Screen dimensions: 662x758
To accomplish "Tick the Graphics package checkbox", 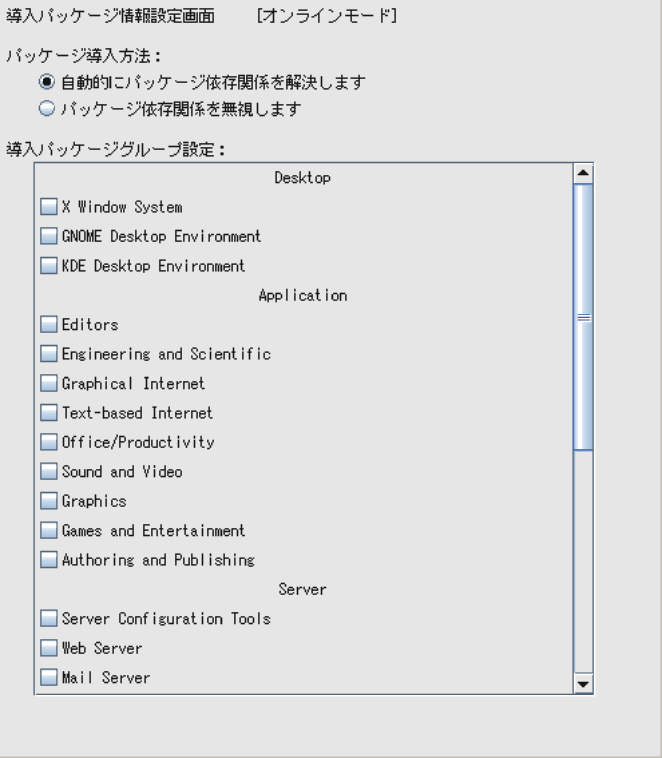I will [x=49, y=501].
